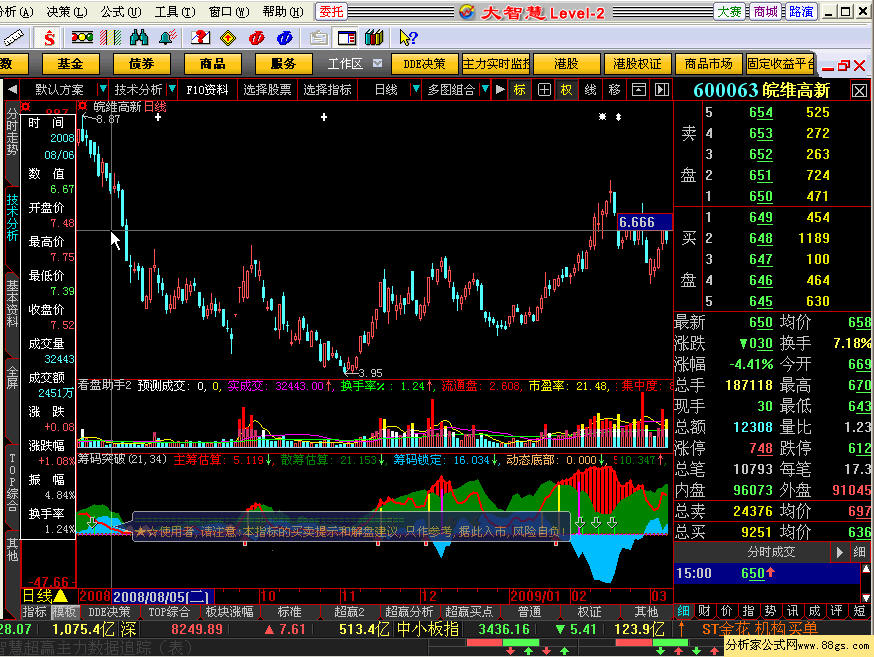Open the colored books library icon
This screenshot has height=657, width=874.
click(x=374, y=38)
